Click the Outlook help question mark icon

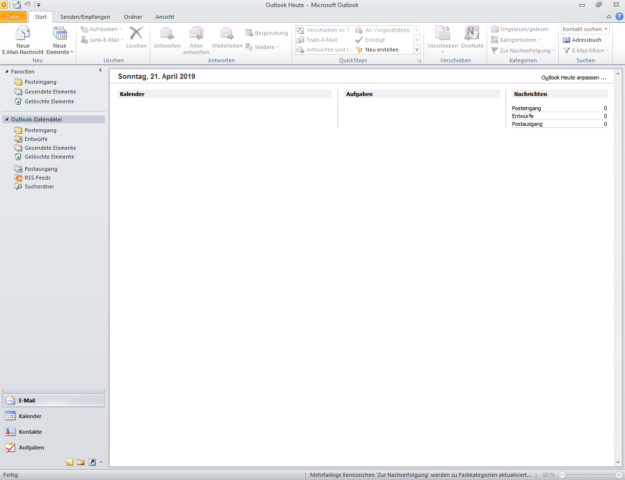pos(619,17)
